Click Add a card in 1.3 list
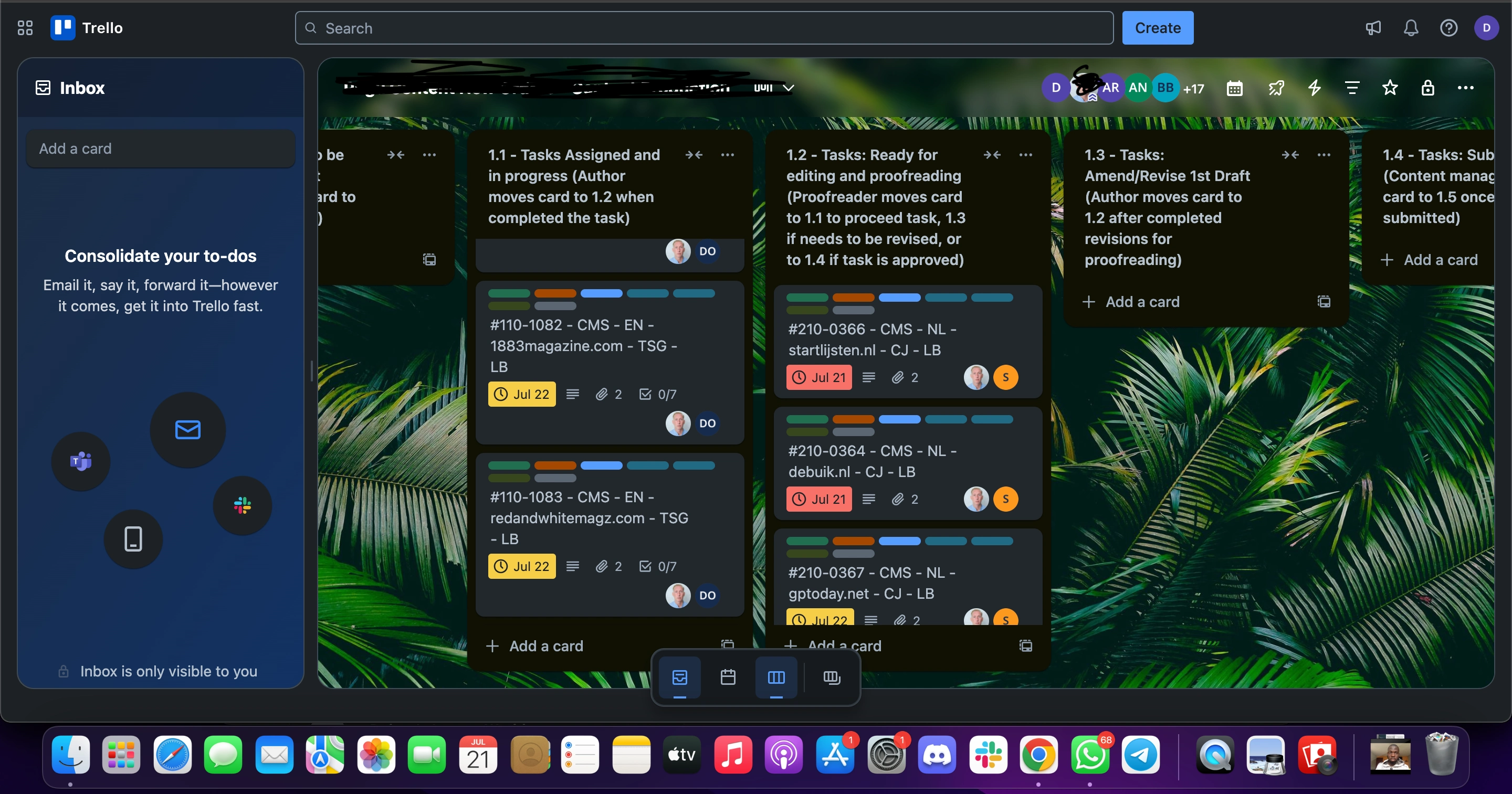The height and width of the screenshot is (794, 1512). [1142, 302]
